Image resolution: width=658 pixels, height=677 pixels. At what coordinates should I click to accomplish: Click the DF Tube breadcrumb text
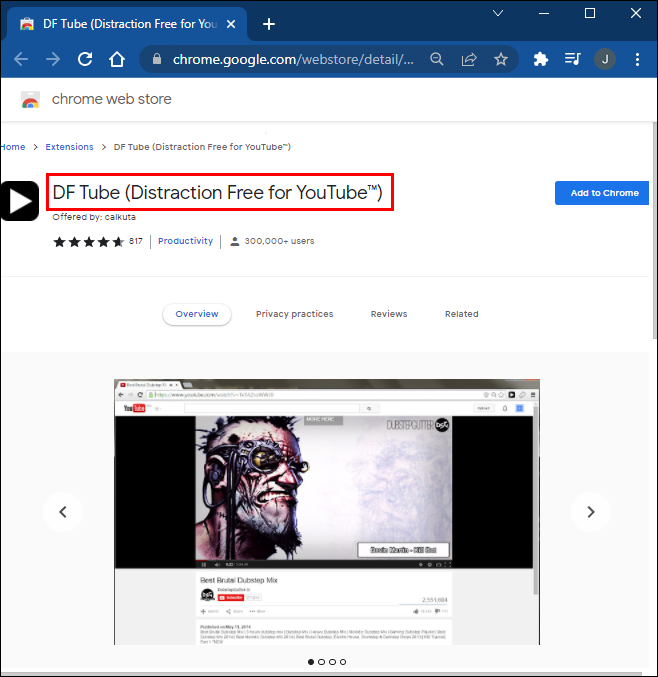point(202,147)
